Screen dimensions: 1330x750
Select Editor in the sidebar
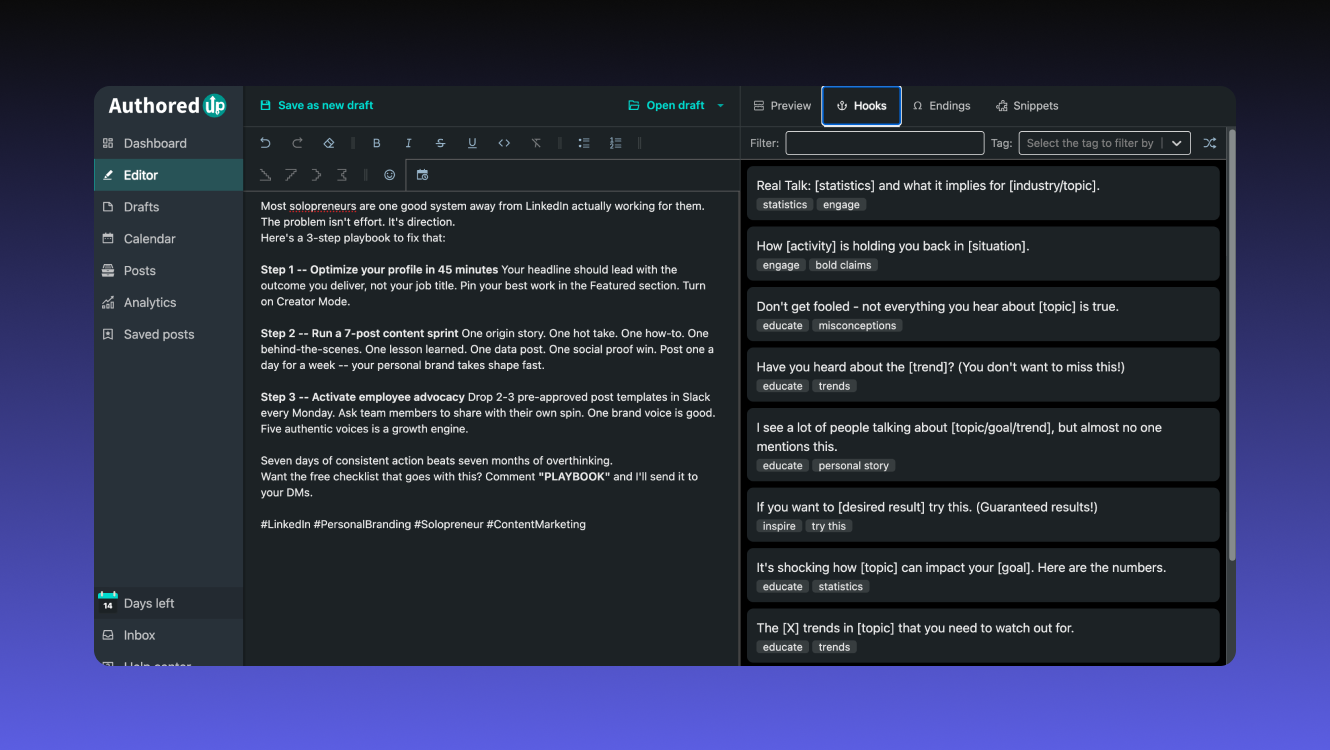pos(168,175)
